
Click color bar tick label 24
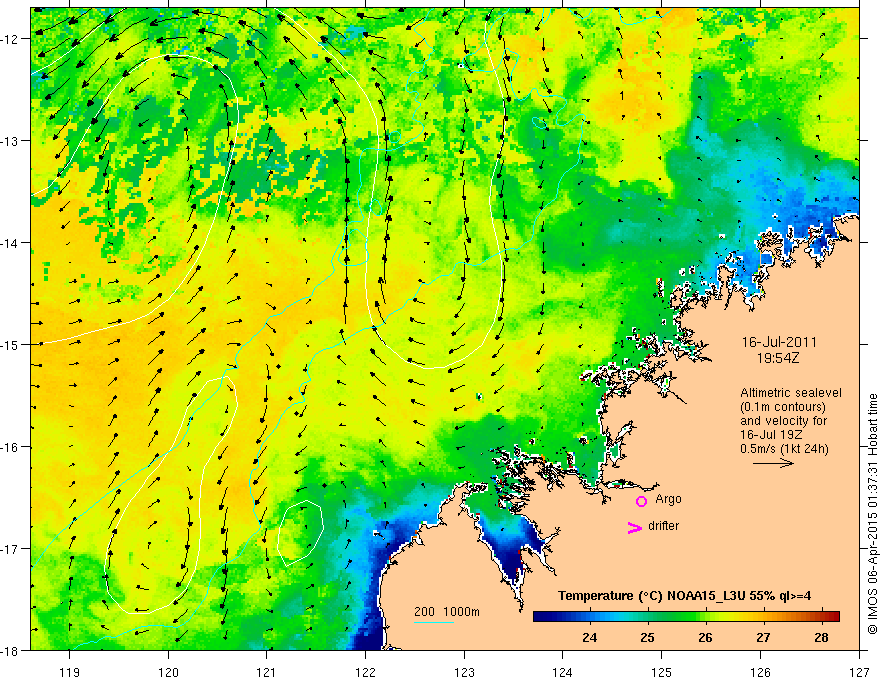pyautogui.click(x=589, y=637)
